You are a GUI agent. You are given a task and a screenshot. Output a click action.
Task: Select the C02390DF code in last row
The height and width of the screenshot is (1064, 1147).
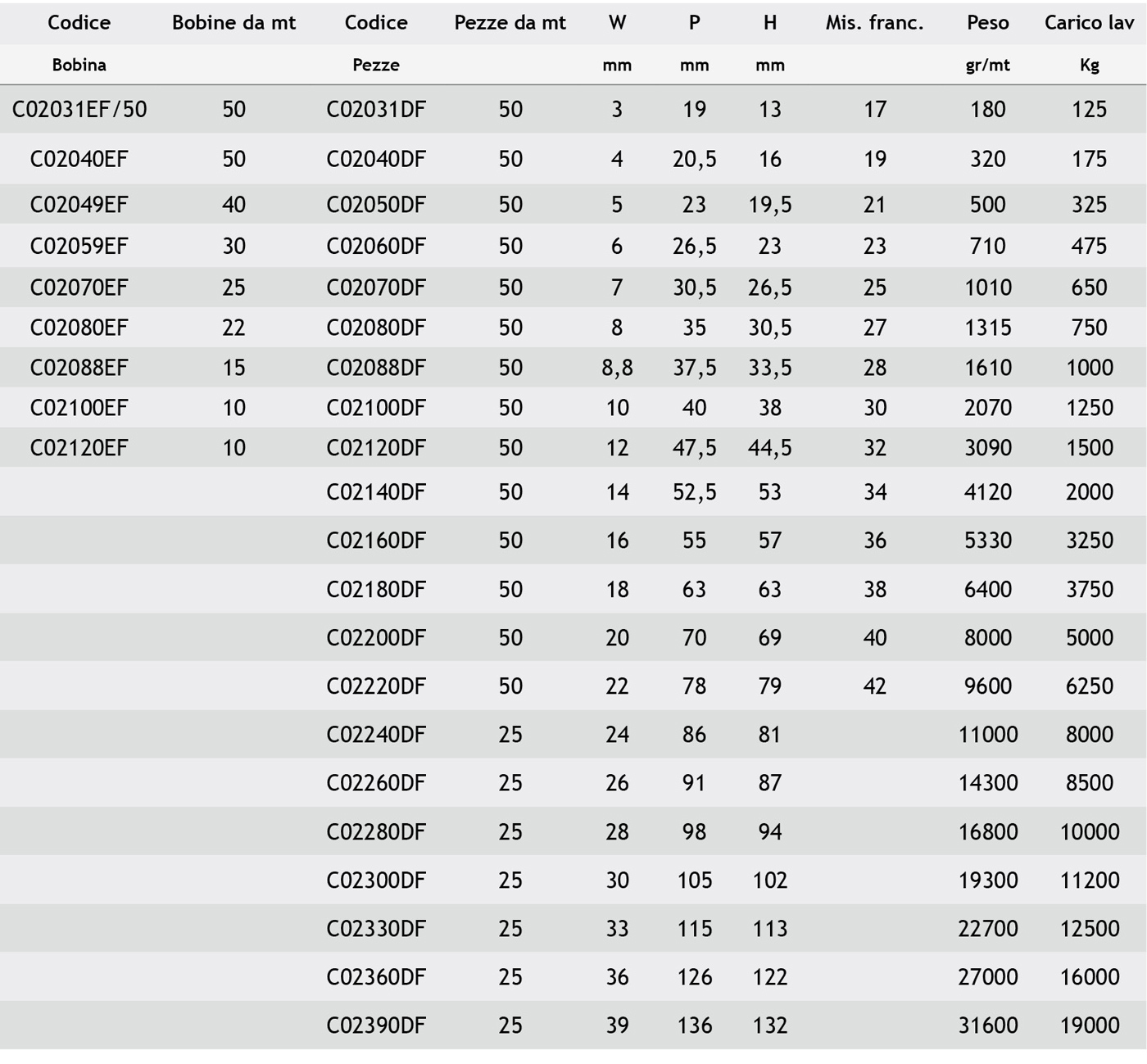pyautogui.click(x=376, y=1026)
